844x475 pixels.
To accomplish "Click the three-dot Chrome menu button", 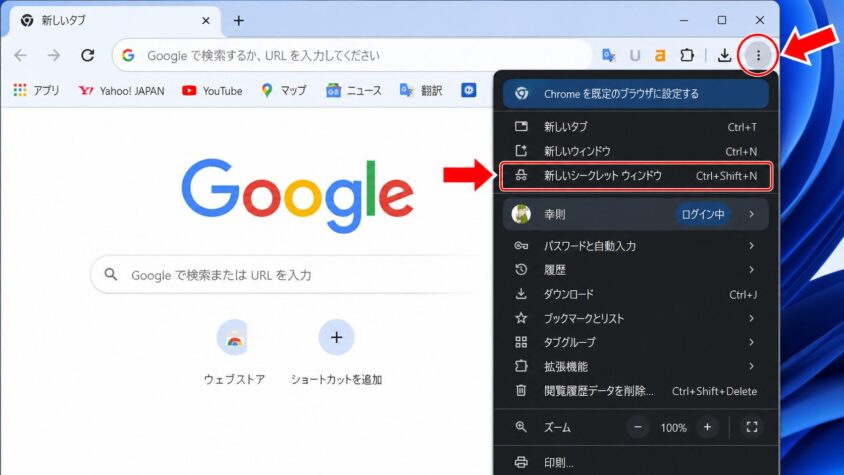I will click(758, 55).
